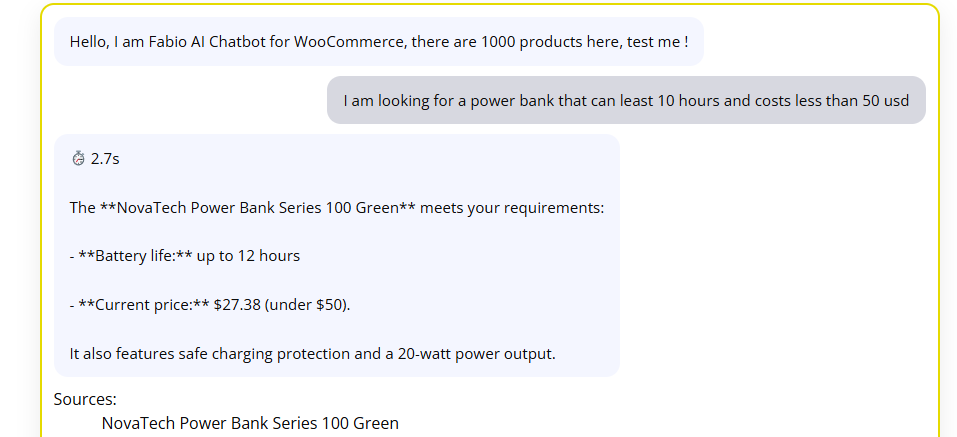Click the Battery life label
Viewport: 957px width, 437px height.
(127, 255)
